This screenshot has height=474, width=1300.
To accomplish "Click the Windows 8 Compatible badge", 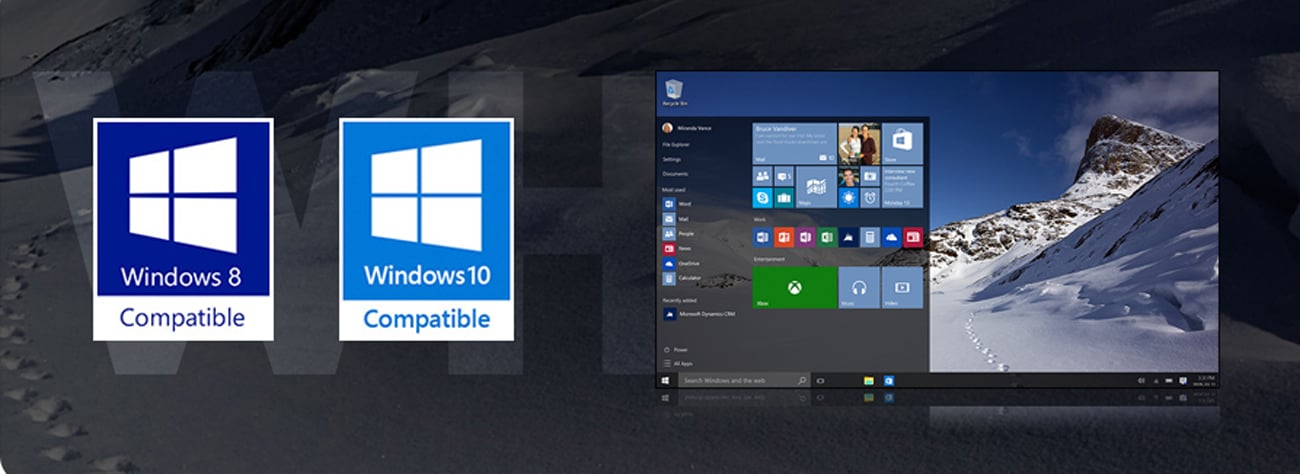I will tap(183, 229).
